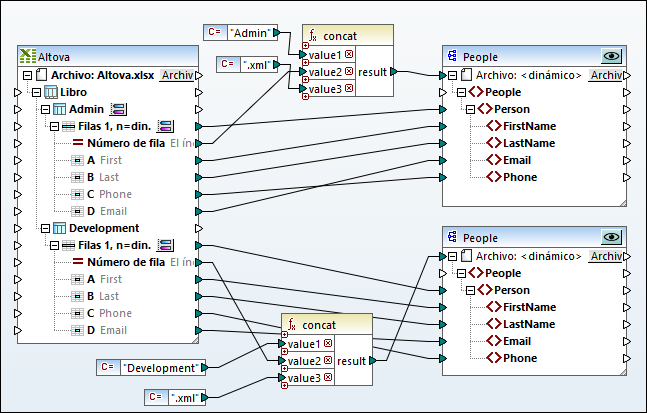Click the C= icon of the "Development" constant

(109, 367)
